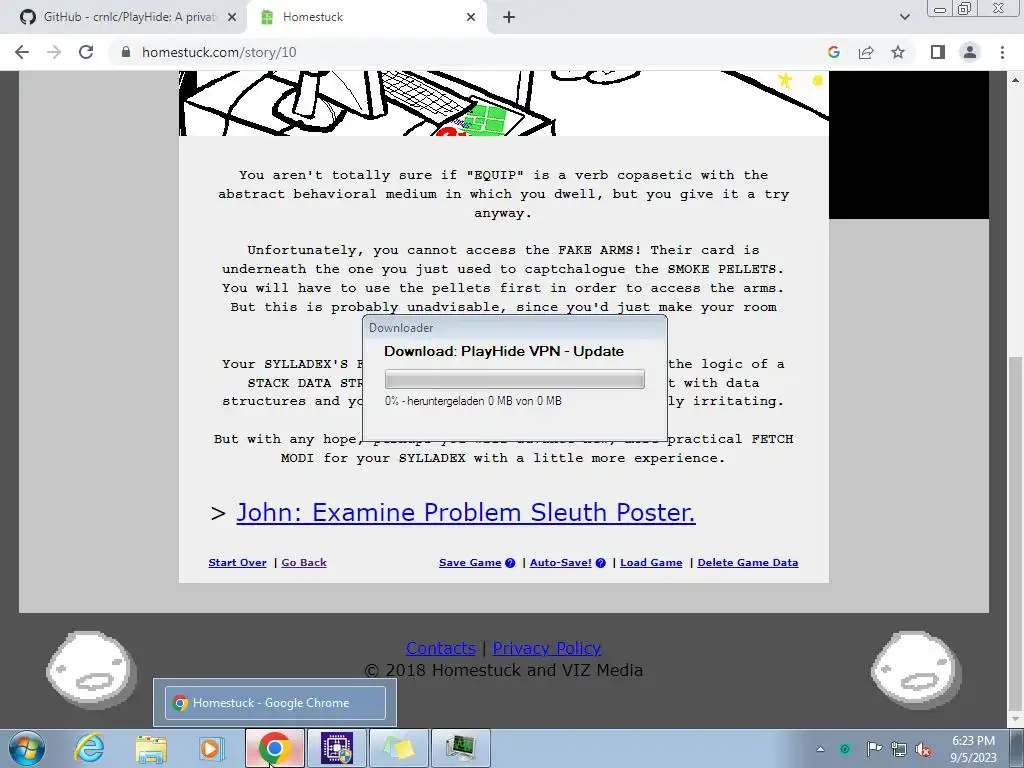This screenshot has width=1024, height=768.
Task: Open Windows Media Player in taskbar
Action: 212,748
